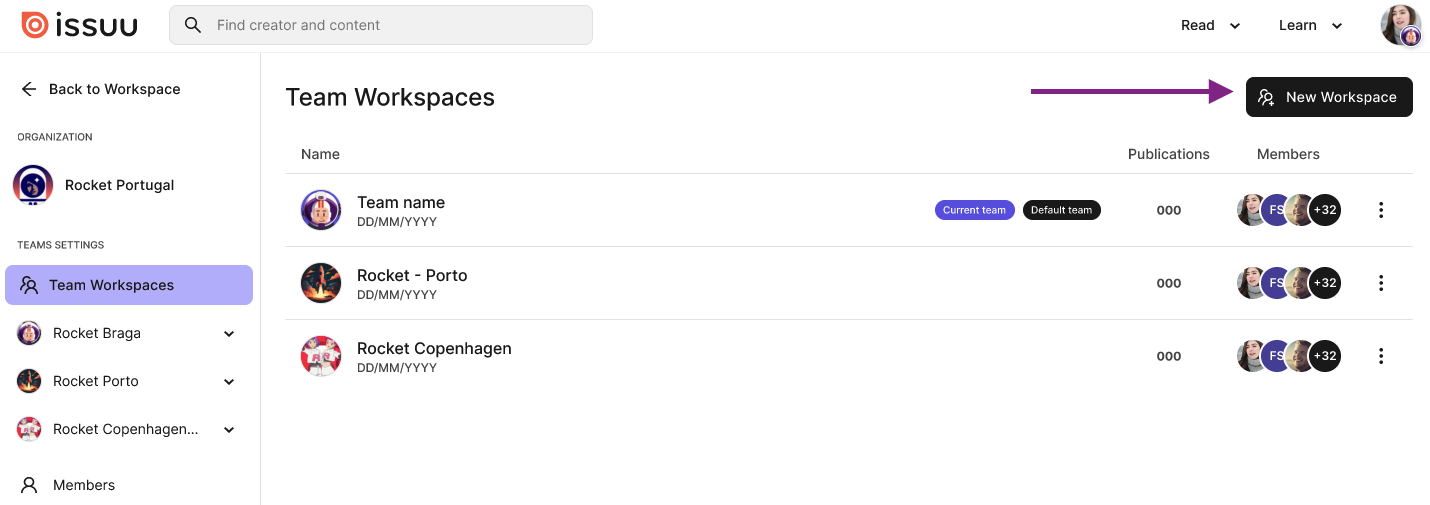Screen dimensions: 1430x505
Task: Expand the Rocket Copenhagen sidebar chevron
Action: pos(229,429)
